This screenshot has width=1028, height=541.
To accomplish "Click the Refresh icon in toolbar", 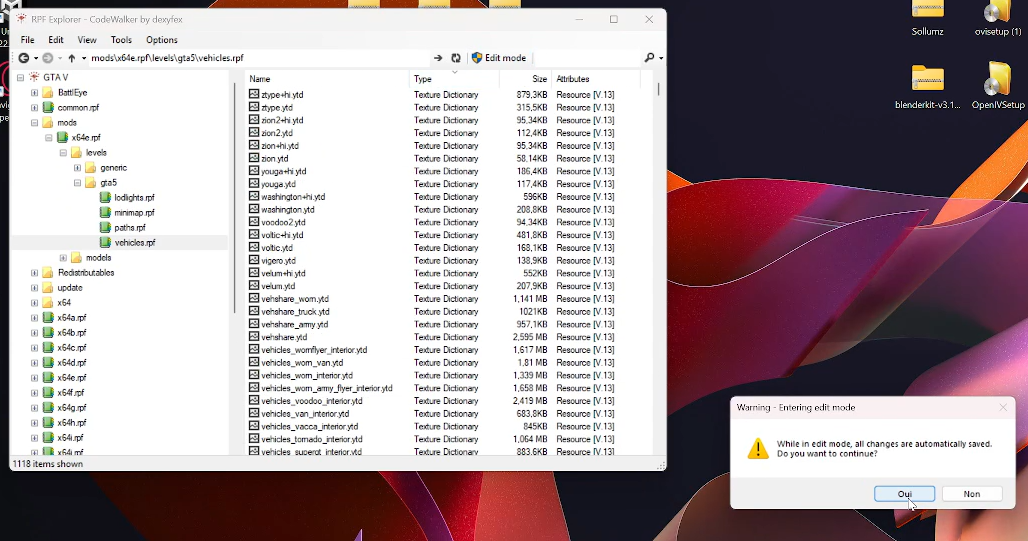I will (456, 58).
